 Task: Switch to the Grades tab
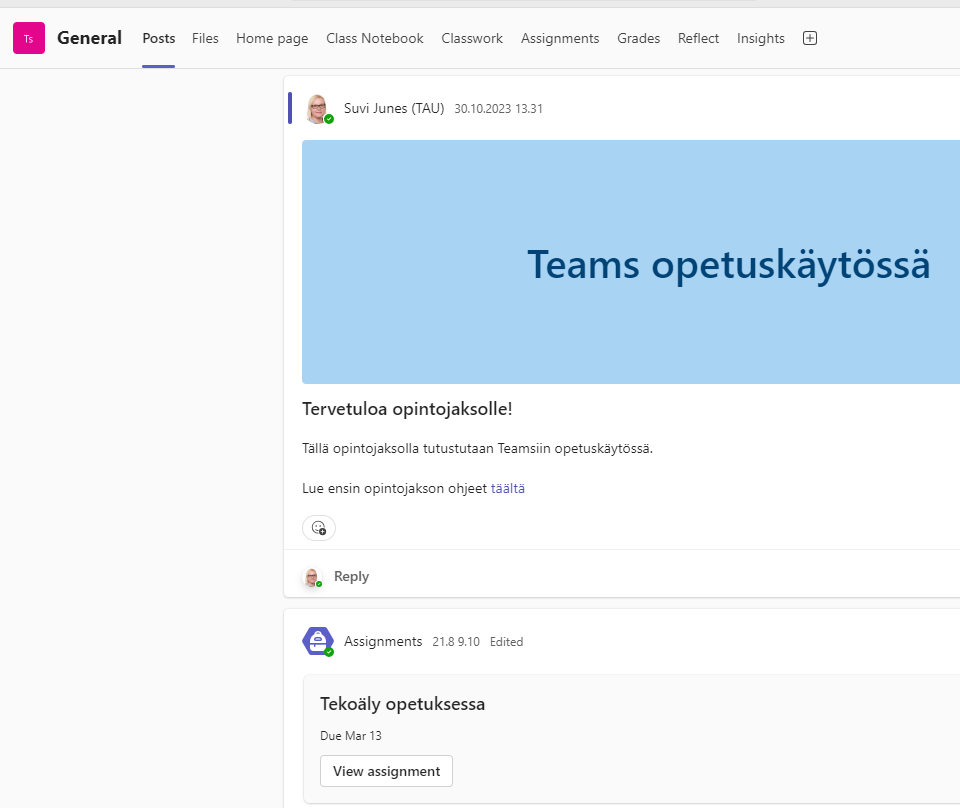(638, 38)
